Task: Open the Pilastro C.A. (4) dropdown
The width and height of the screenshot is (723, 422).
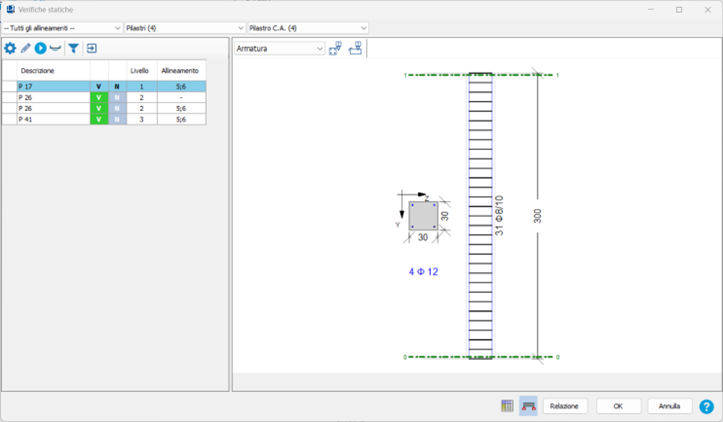Action: pyautogui.click(x=308, y=28)
